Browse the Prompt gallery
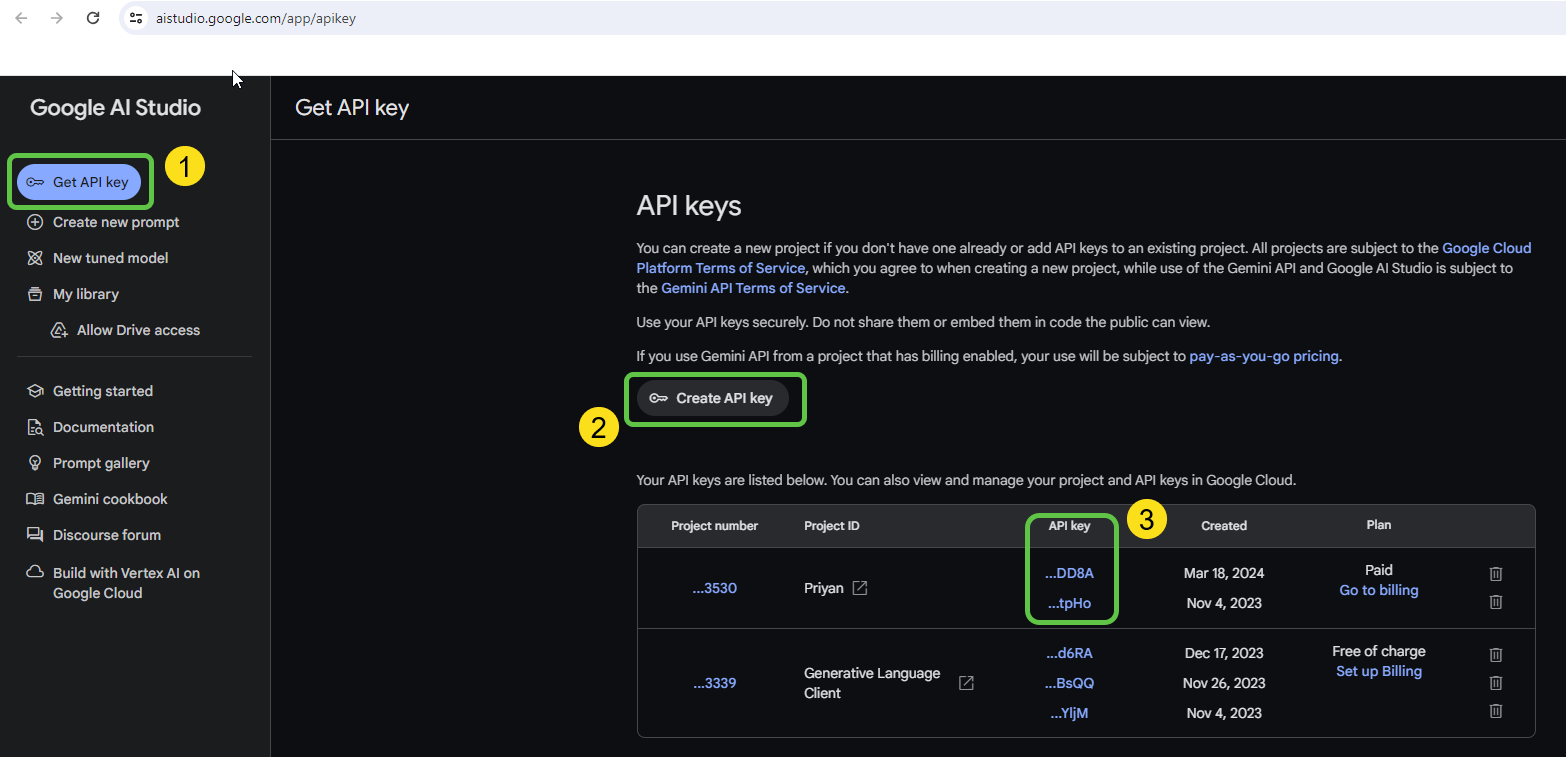The width and height of the screenshot is (1566, 757). [x=99, y=463]
